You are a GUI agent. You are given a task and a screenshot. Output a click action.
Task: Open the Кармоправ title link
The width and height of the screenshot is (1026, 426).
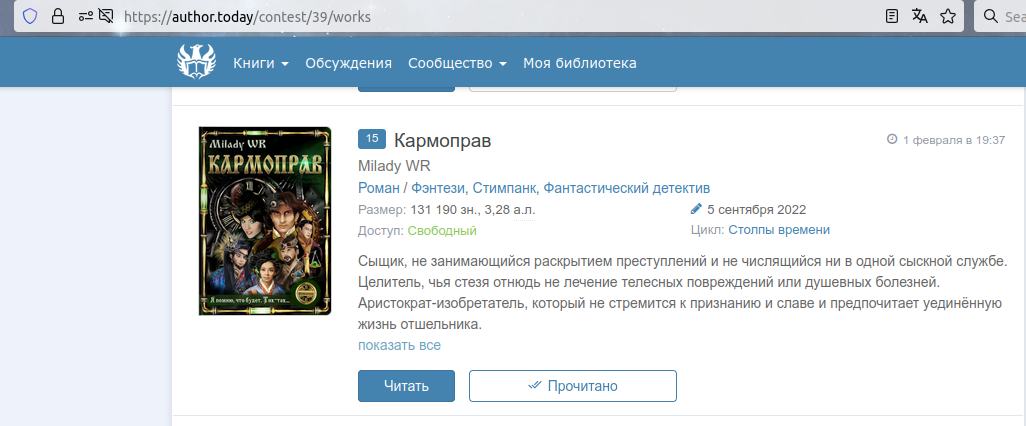(x=442, y=140)
